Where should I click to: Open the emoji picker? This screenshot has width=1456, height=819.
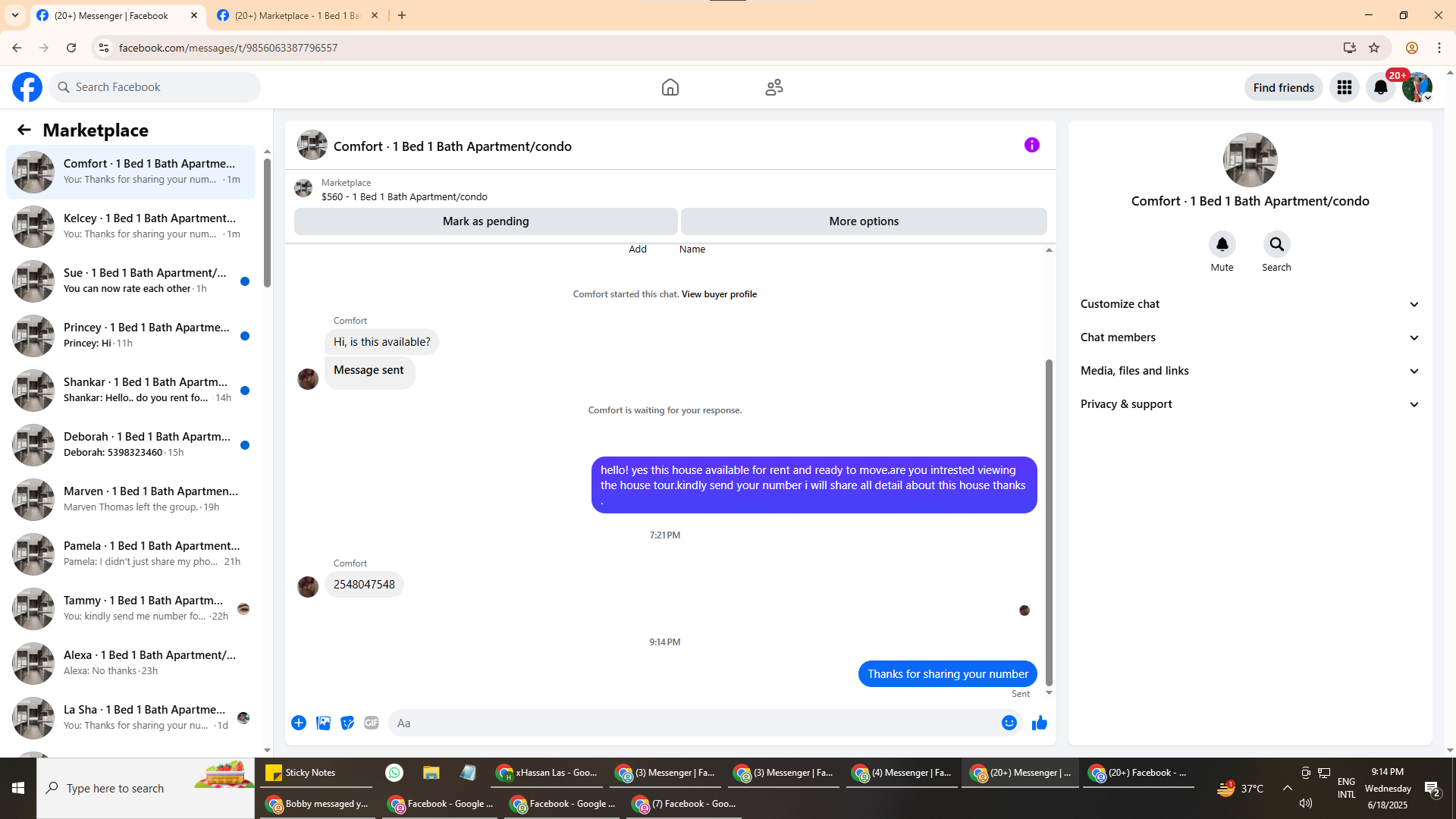coord(1009,723)
